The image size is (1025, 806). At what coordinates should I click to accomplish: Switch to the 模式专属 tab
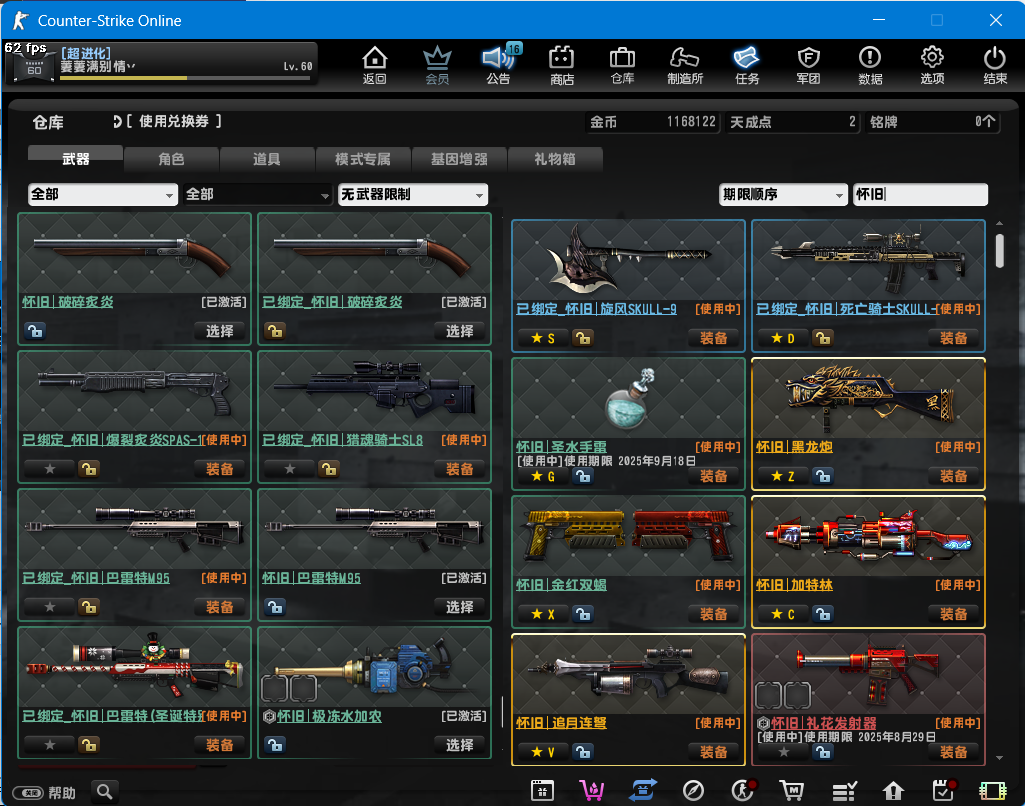point(363,158)
